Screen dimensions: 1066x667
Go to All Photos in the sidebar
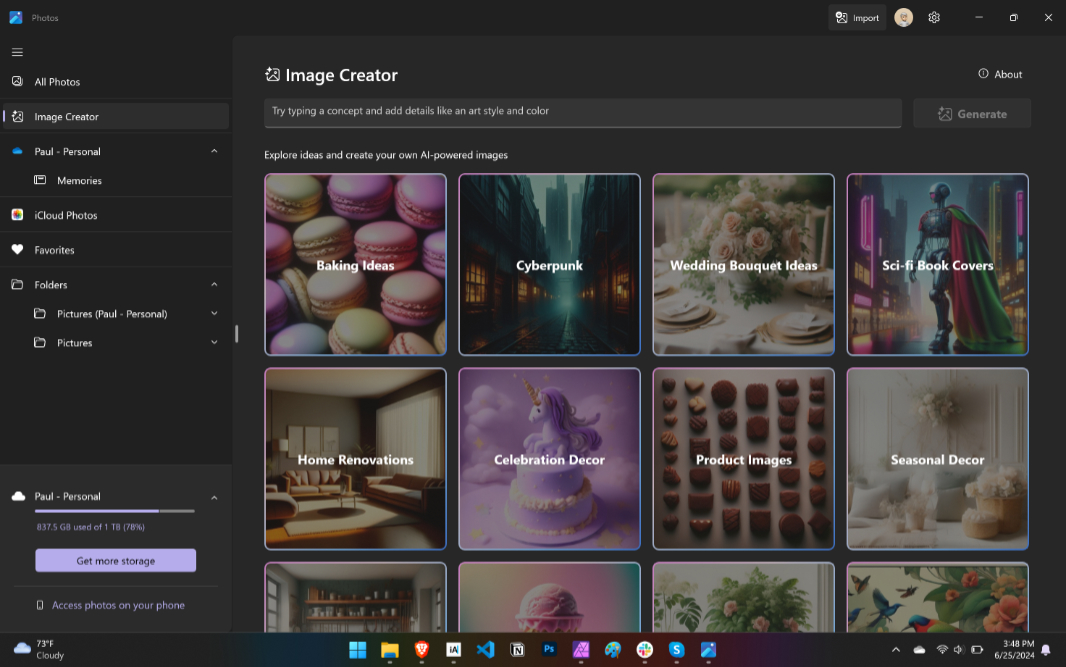tap(116, 82)
